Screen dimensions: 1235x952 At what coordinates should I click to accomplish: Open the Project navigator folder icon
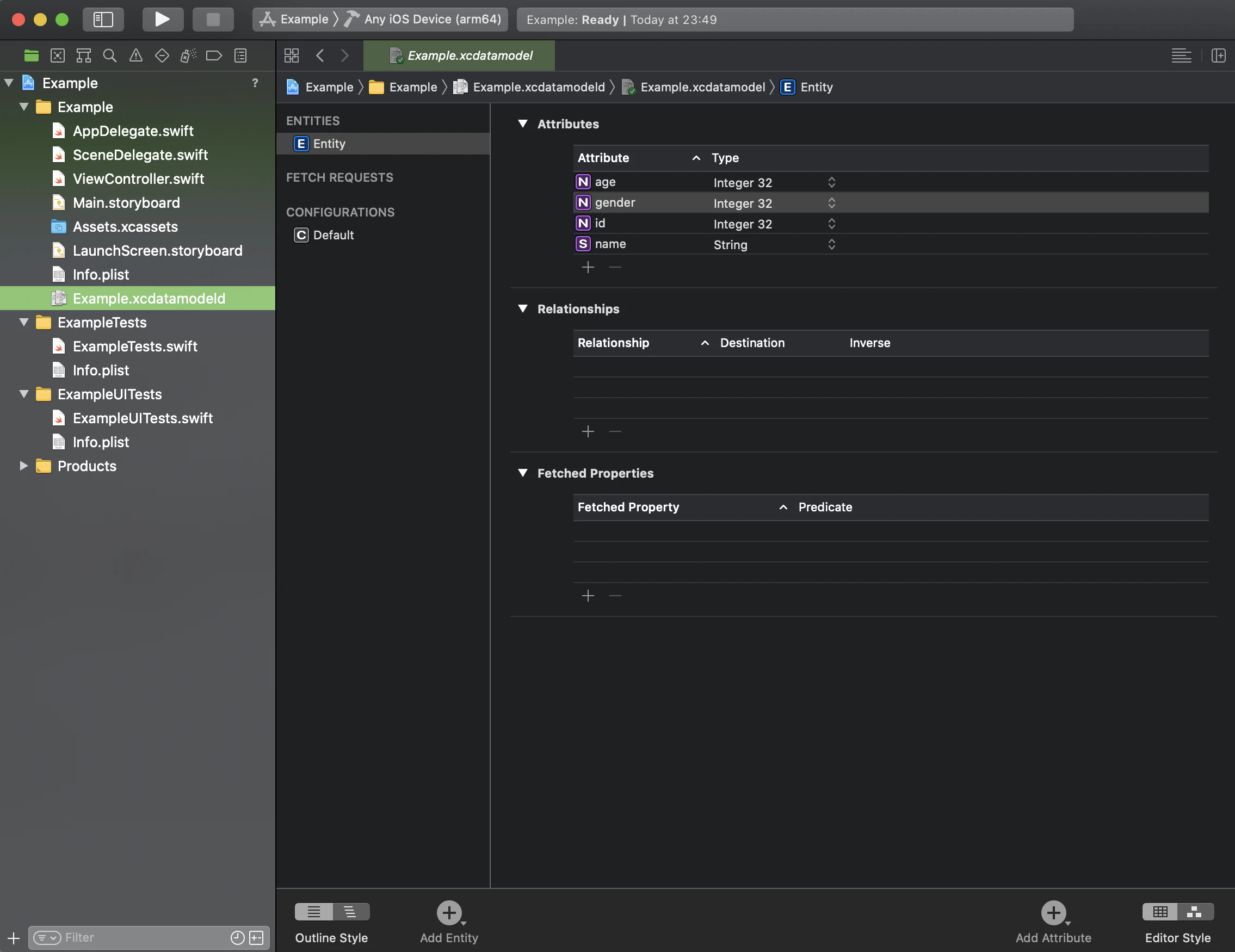[32, 55]
